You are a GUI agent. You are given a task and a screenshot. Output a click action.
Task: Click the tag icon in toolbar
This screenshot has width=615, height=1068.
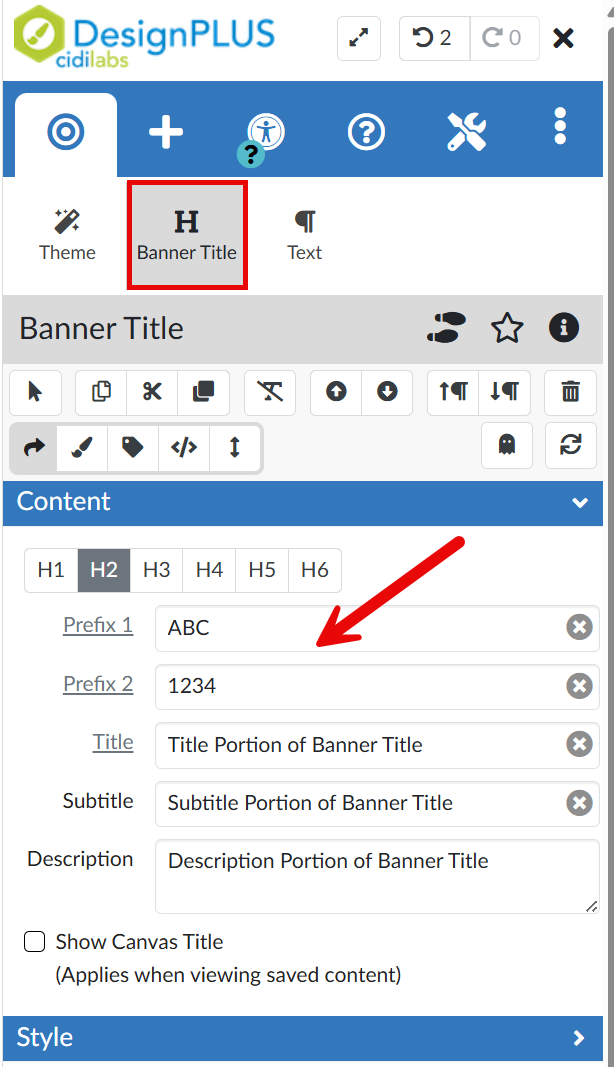133,447
